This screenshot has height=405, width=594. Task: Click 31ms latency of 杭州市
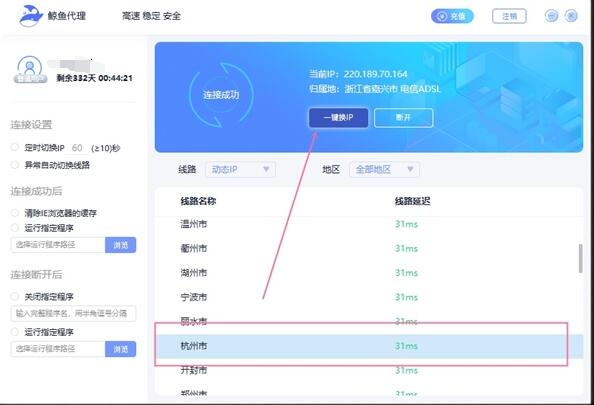406,346
